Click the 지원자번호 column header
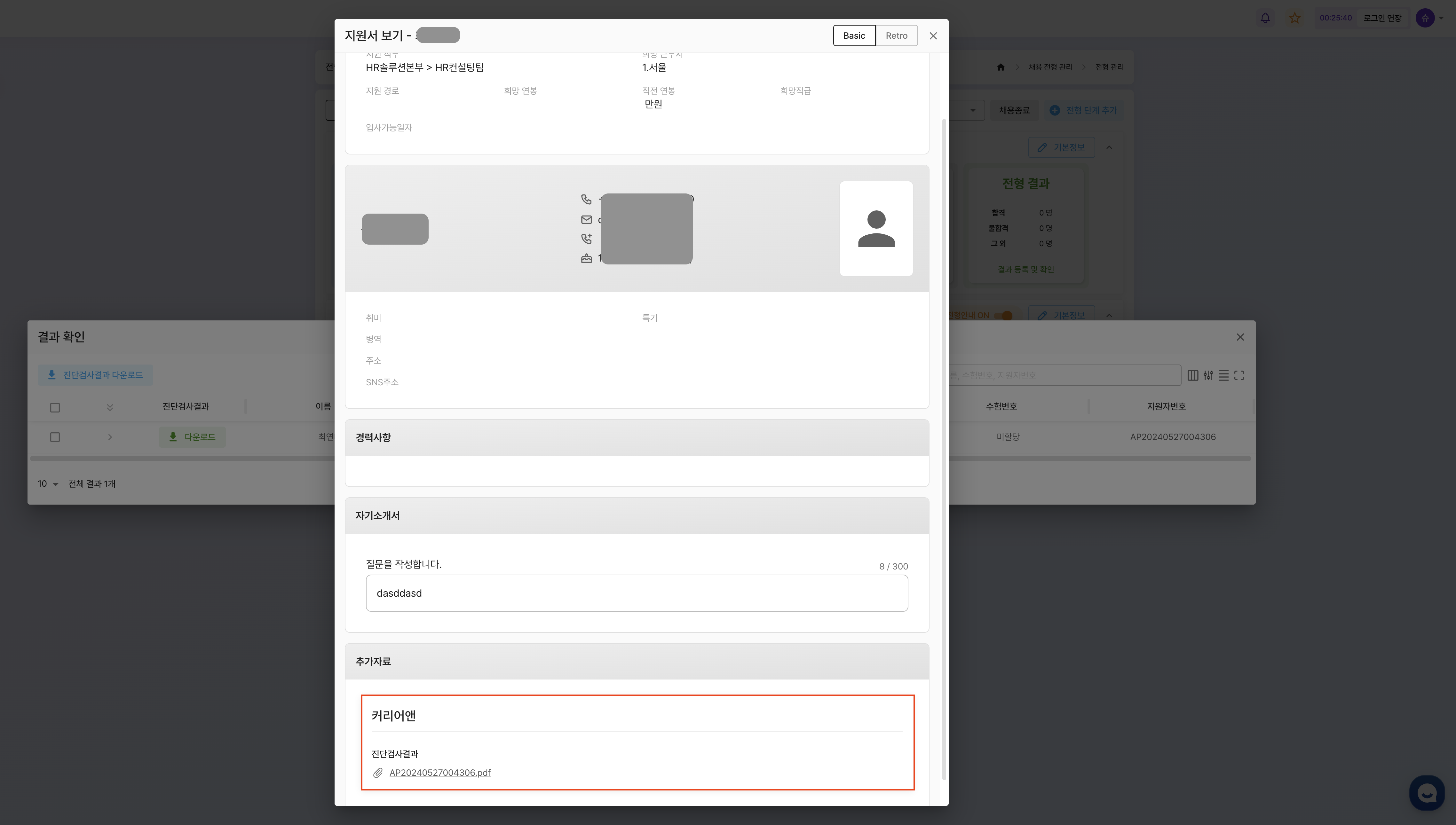 coord(1166,406)
